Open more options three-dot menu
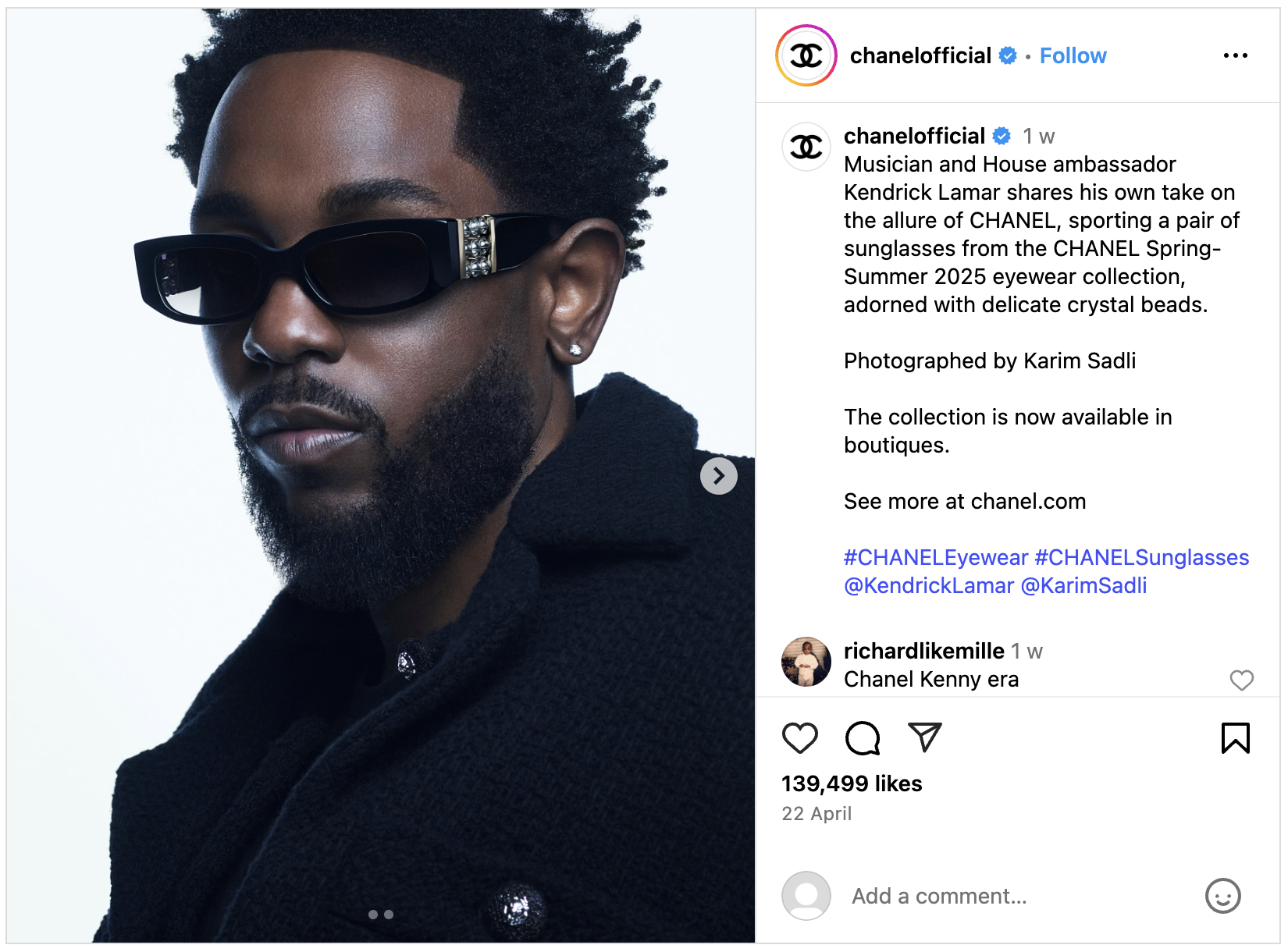This screenshot has width=1288, height=952. (x=1235, y=55)
